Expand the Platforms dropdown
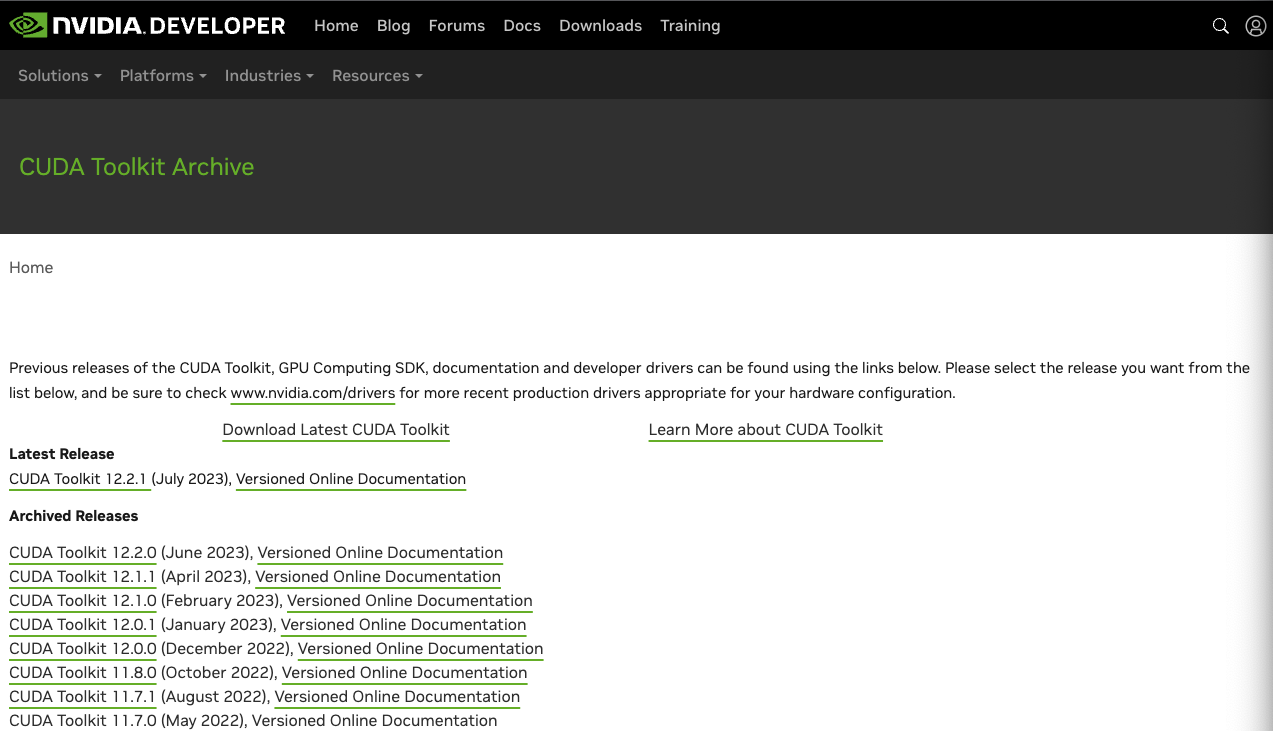Viewport: 1273px width, 731px height. pyautogui.click(x=163, y=76)
